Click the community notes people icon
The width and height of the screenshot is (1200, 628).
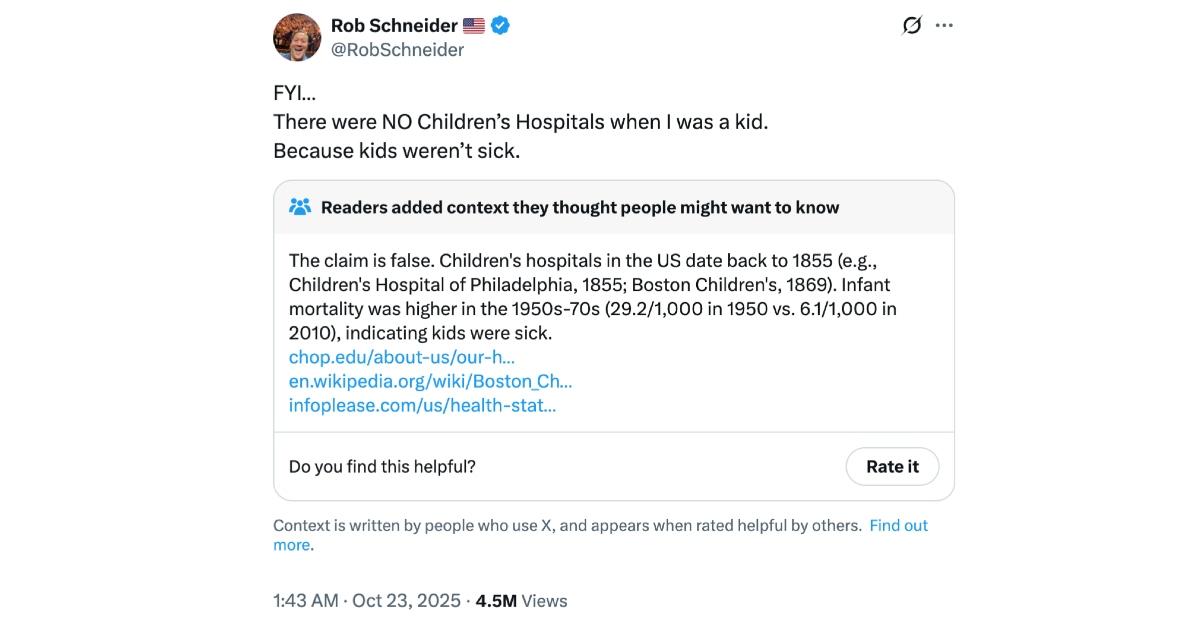[x=300, y=207]
